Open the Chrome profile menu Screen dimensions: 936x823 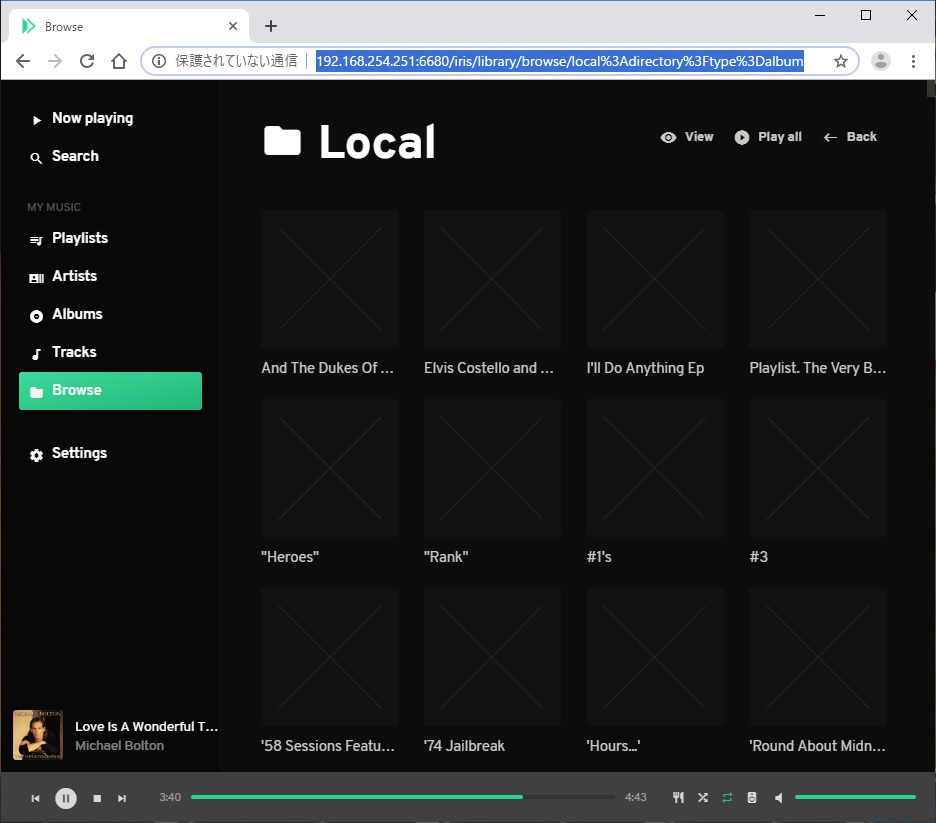[880, 61]
